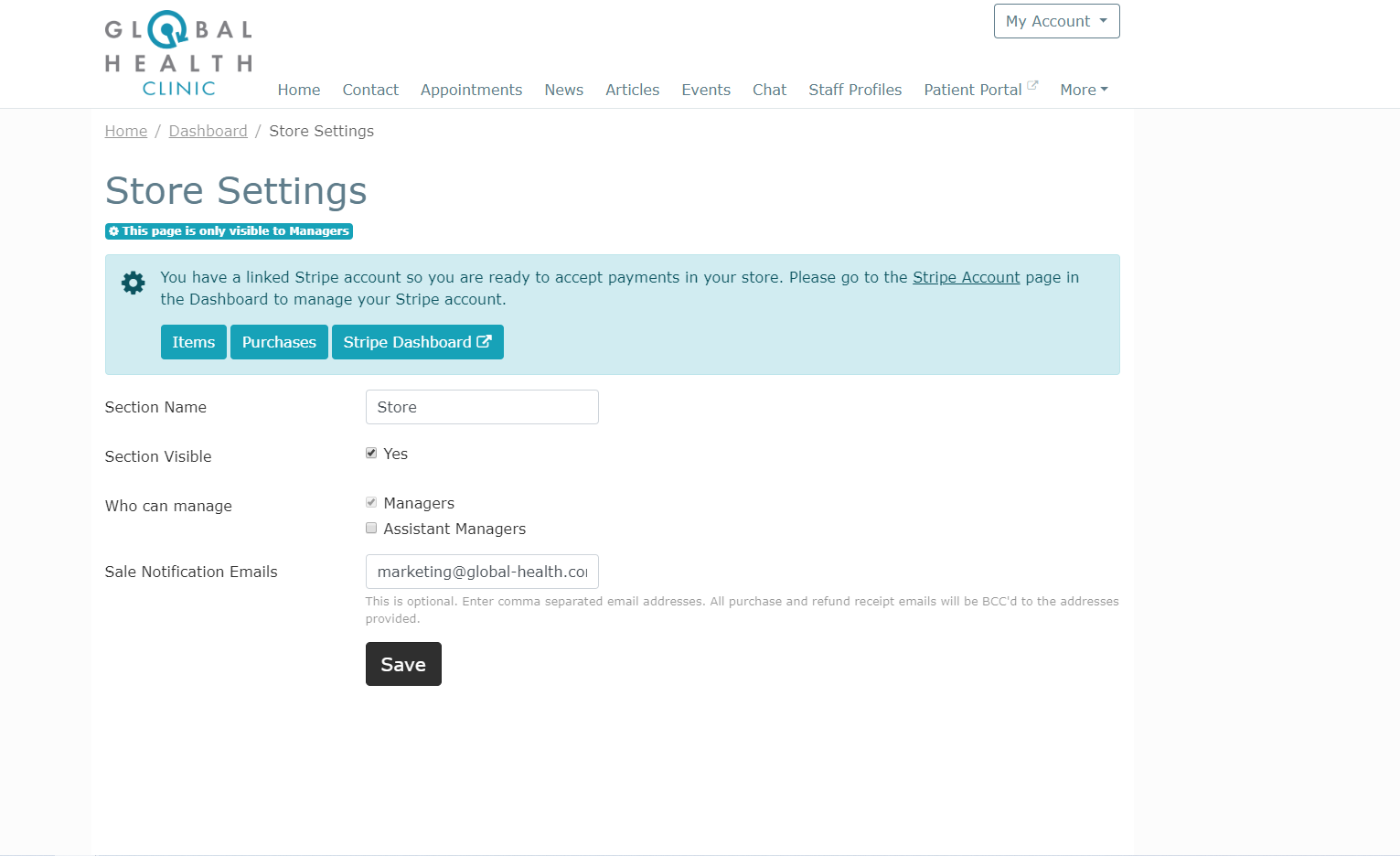This screenshot has width=1400, height=856.
Task: Click the gear icon in the Stripe notice
Action: tap(134, 284)
